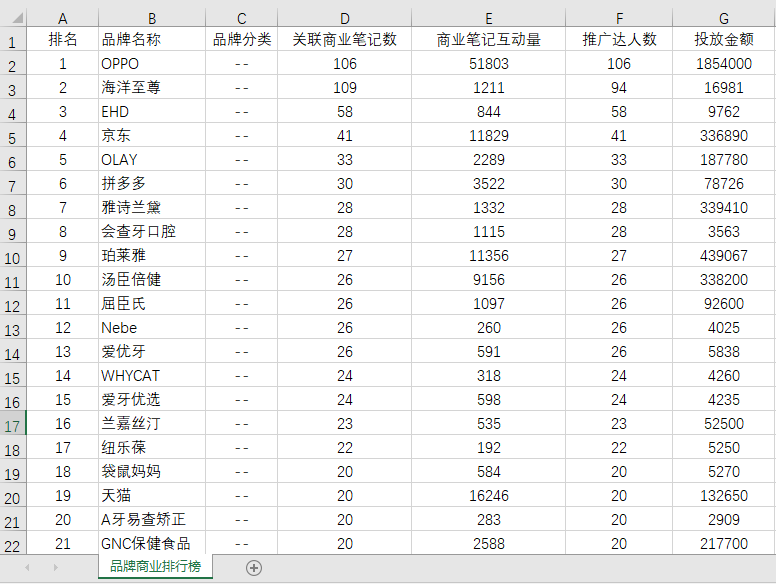776x584 pixels.
Task: Select the 天猫 cell
Action: click(x=152, y=495)
